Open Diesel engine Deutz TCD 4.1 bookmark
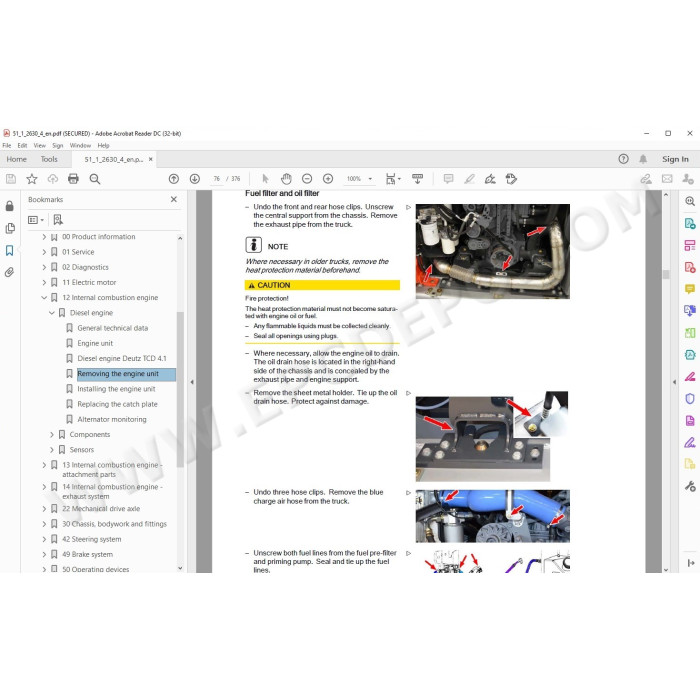This screenshot has width=700, height=700. click(x=122, y=358)
